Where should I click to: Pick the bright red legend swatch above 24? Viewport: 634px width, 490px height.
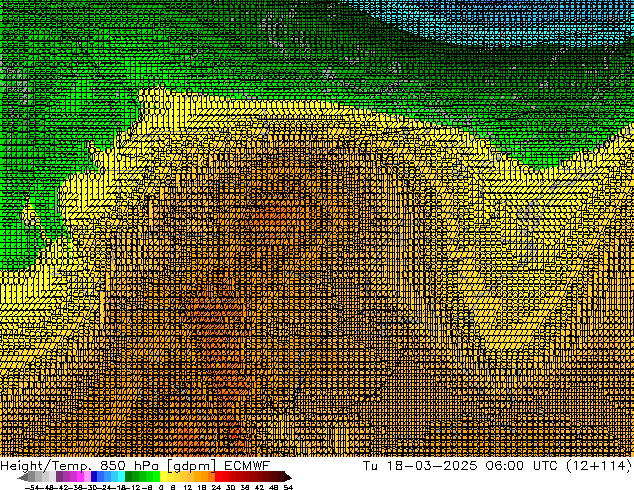(219, 476)
